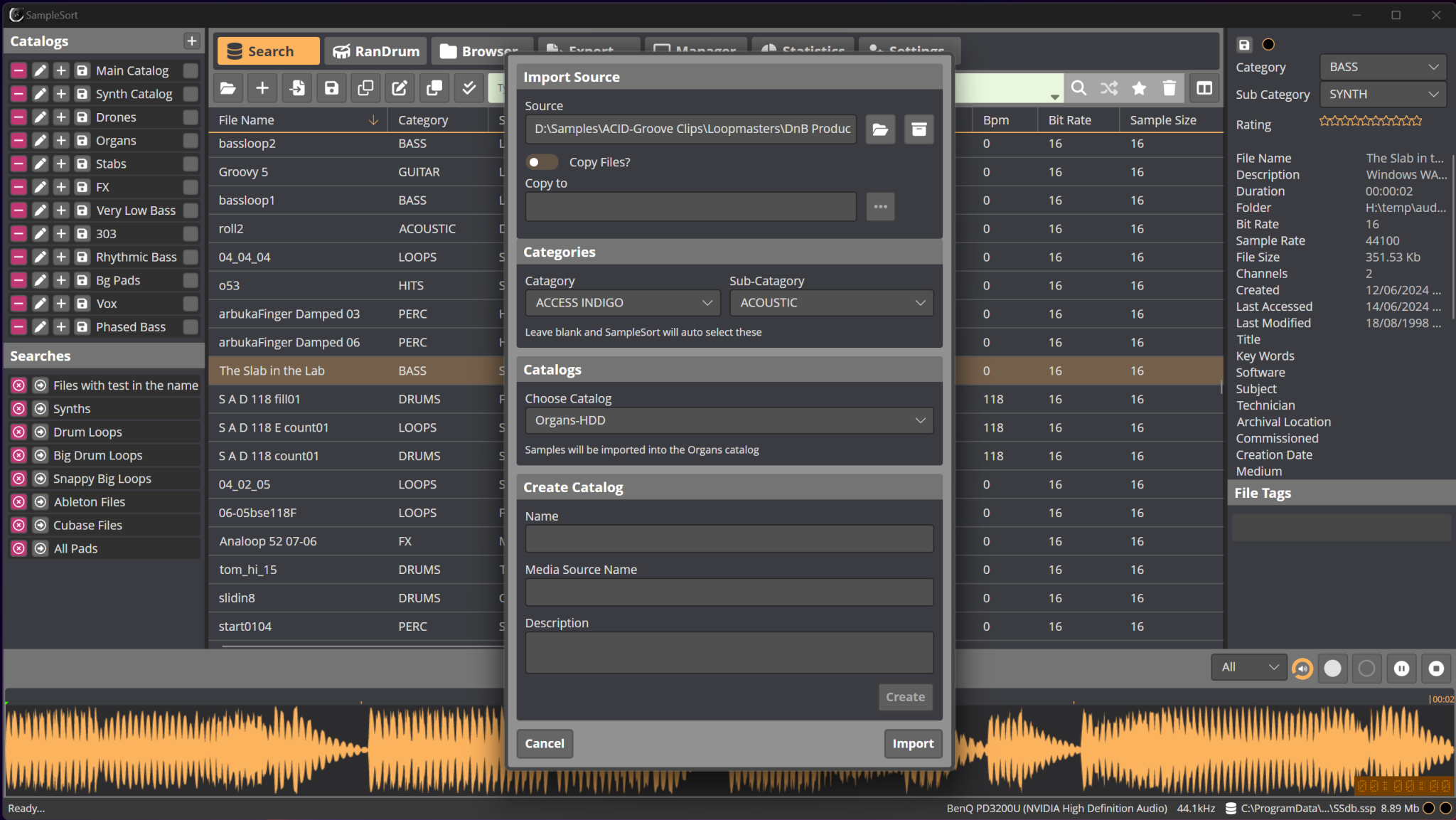
Task: Click the edit pencil icon next to Drones
Action: tap(40, 117)
